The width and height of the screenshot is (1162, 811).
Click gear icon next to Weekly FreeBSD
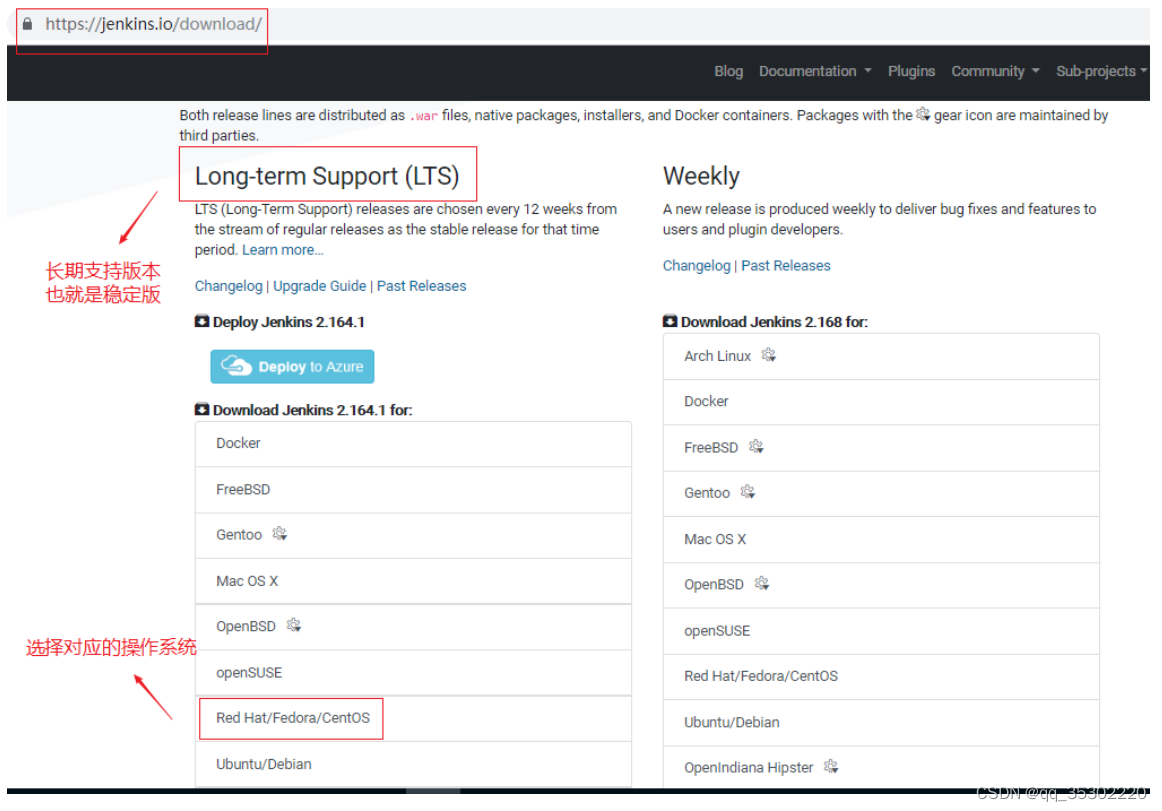click(756, 446)
